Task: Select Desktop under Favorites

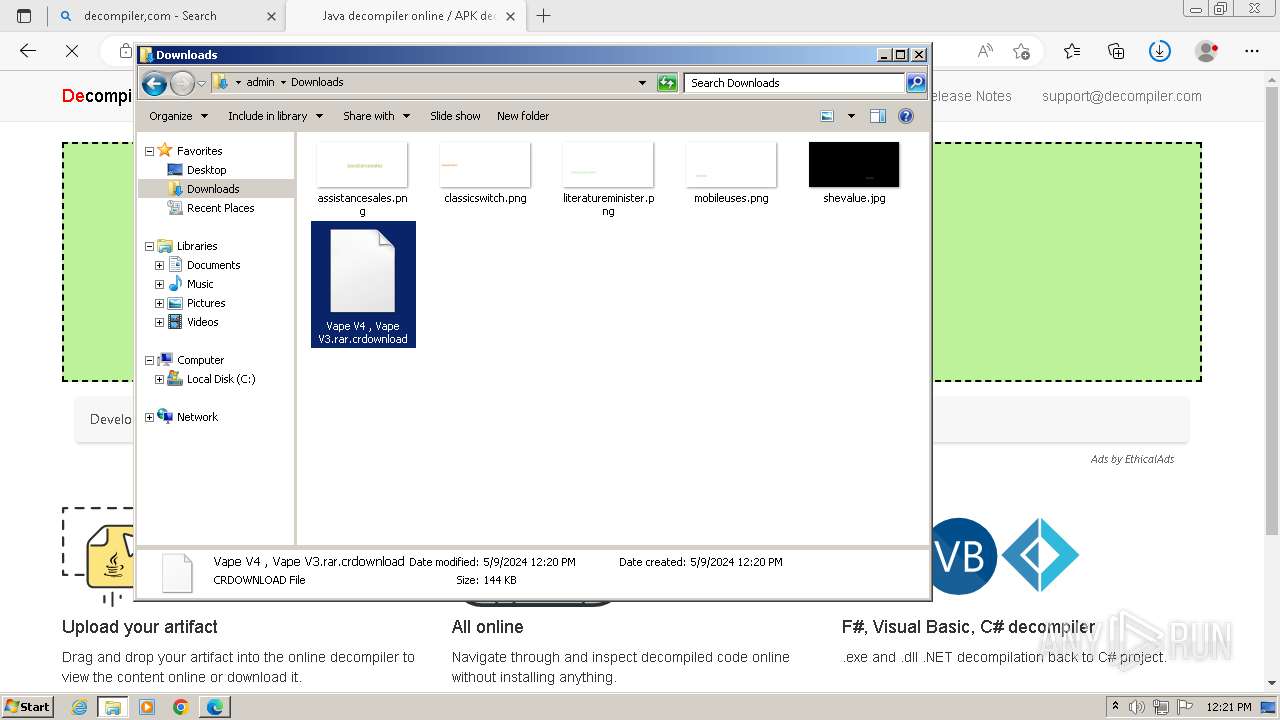Action: 206,170
